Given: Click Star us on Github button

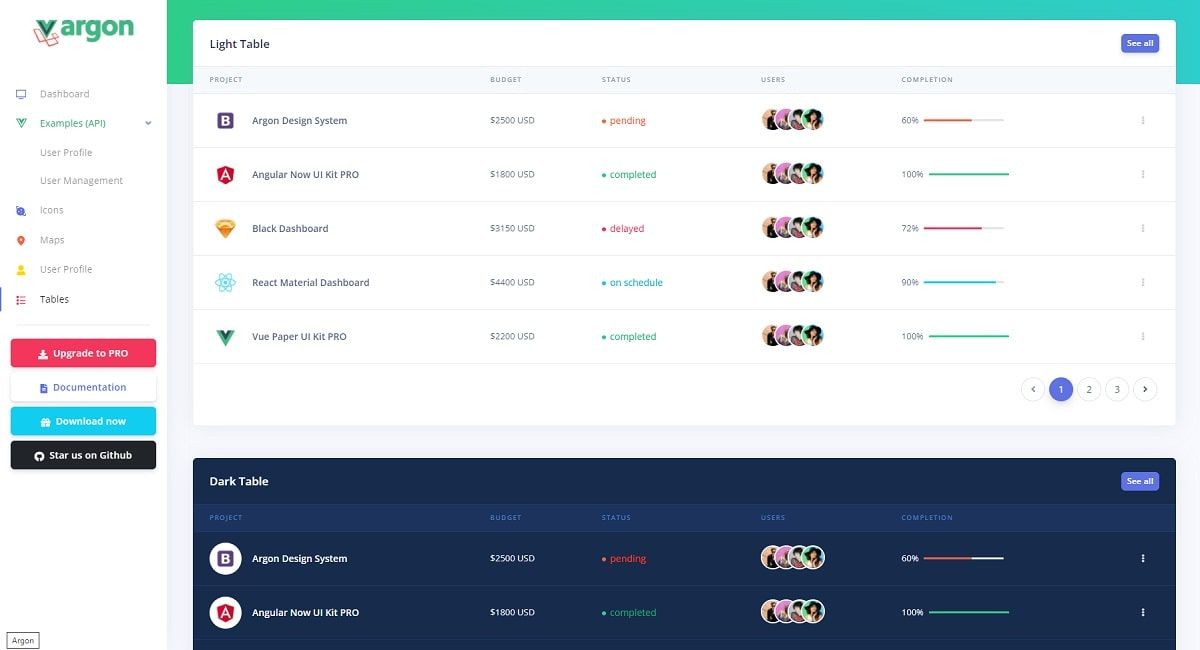Looking at the screenshot, I should [x=83, y=456].
